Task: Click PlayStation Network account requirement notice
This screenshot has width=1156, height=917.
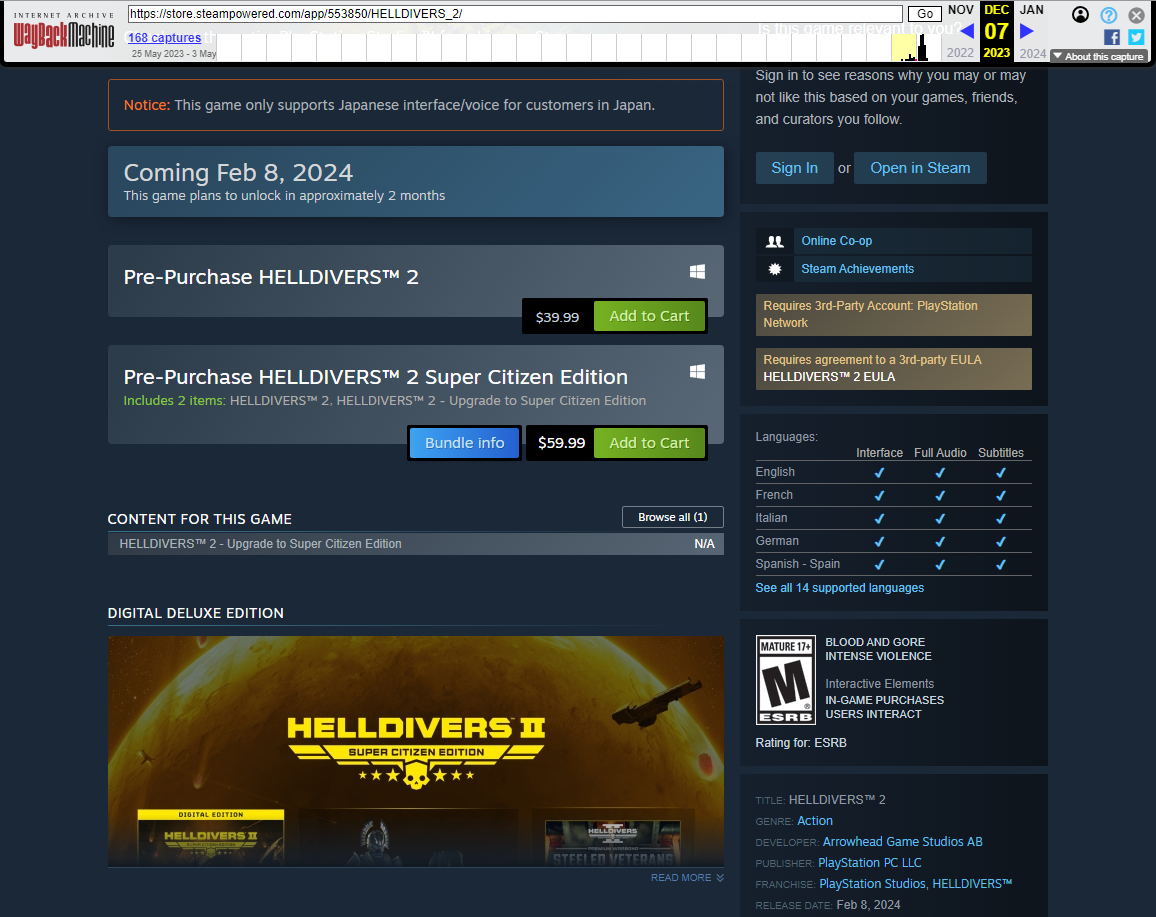Action: [894, 315]
